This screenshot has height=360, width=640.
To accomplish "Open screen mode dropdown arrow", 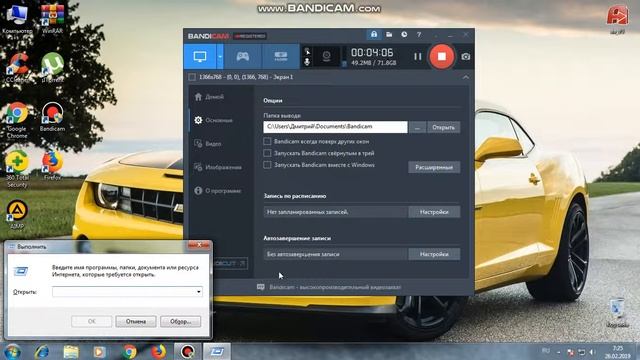I will click(x=220, y=57).
